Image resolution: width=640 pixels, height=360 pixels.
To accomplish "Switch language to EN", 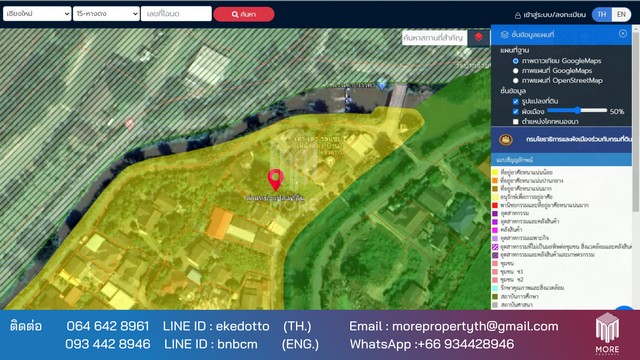I will (621, 15).
